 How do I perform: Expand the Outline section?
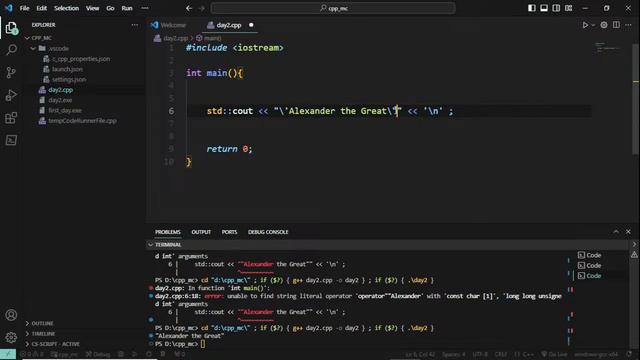(x=42, y=323)
